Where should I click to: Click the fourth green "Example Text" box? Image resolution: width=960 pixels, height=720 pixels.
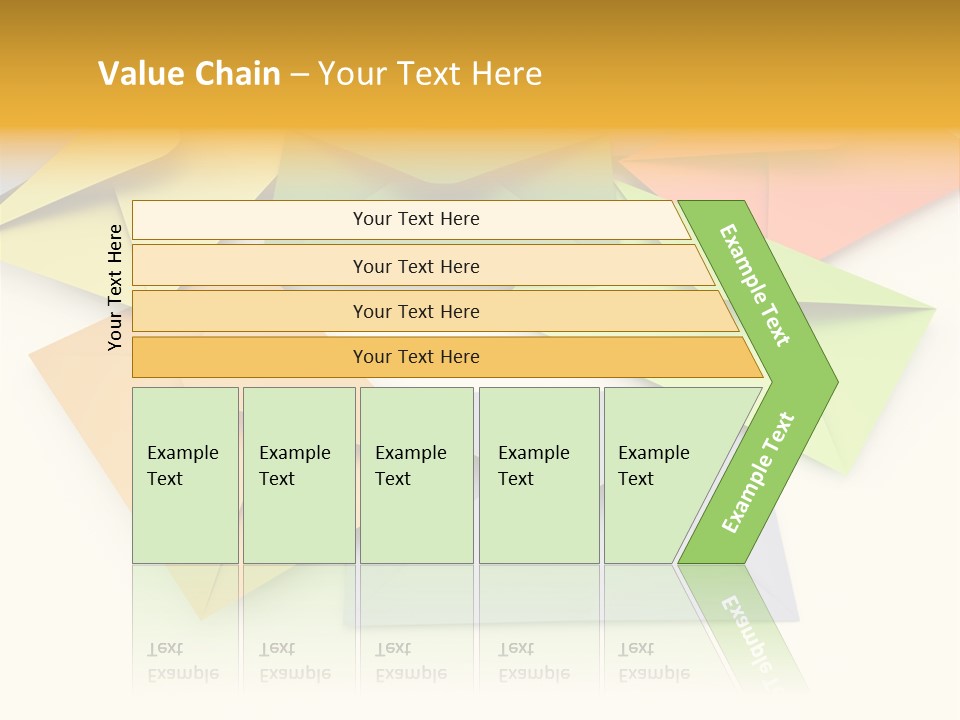click(538, 475)
